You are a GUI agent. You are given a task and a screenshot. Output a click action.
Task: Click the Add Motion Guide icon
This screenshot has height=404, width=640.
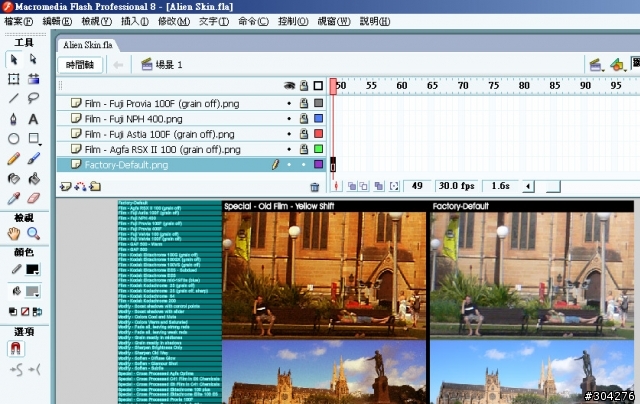(x=80, y=187)
